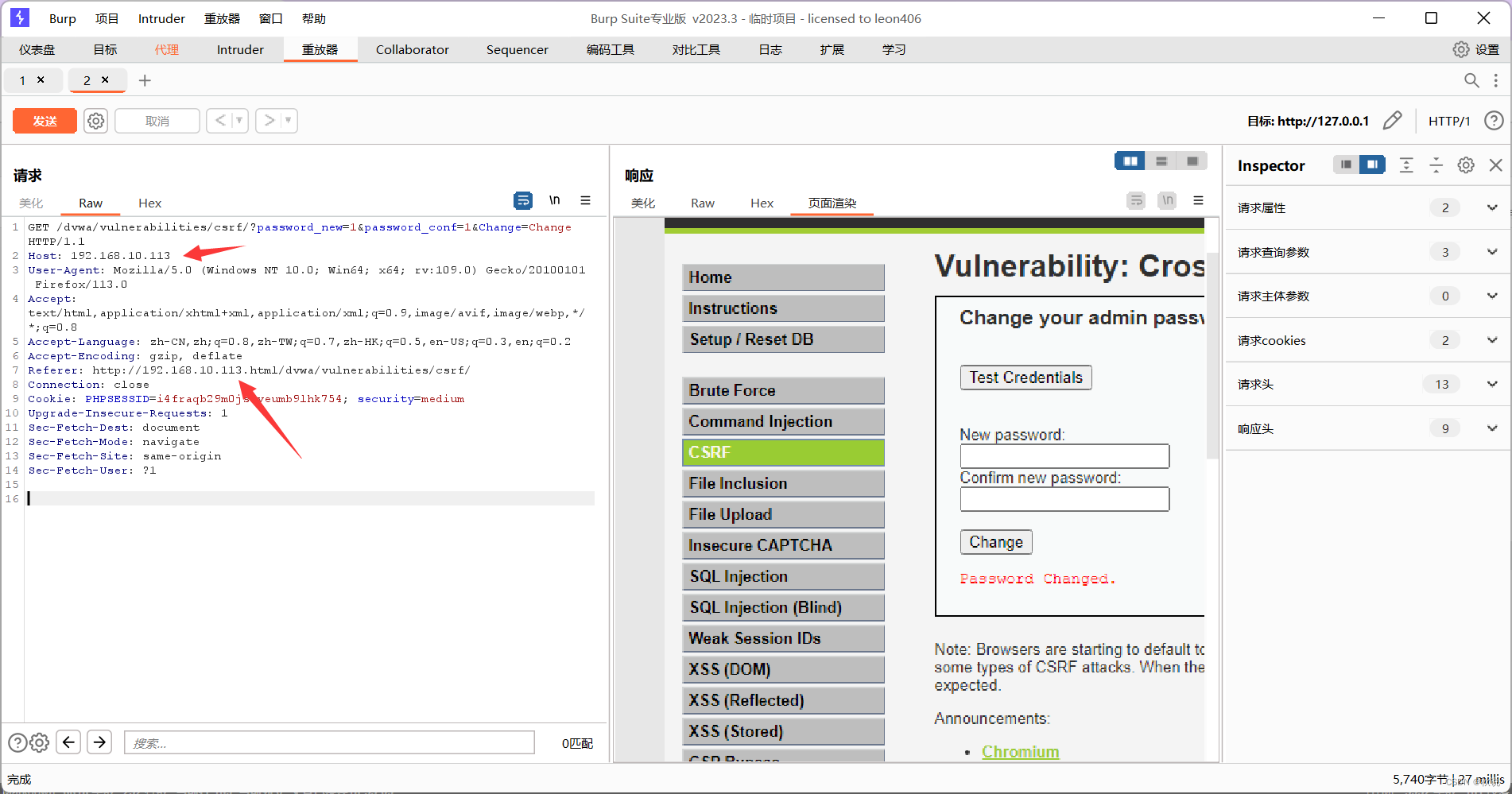Open the 设置 settings gear icon
Image resolution: width=1512 pixels, height=794 pixels.
[x=1461, y=49]
